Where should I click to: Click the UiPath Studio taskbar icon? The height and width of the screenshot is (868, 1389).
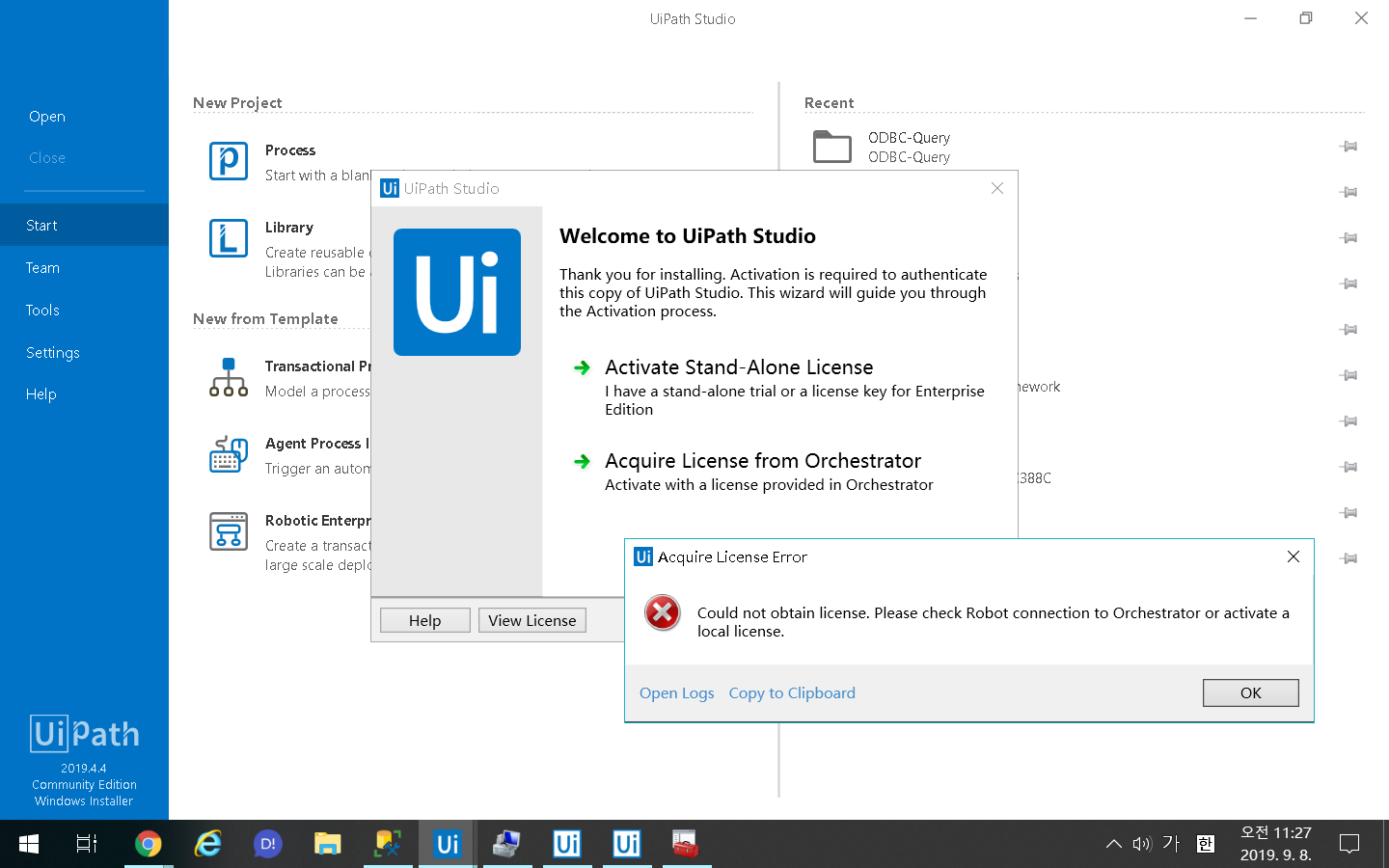pos(446,843)
